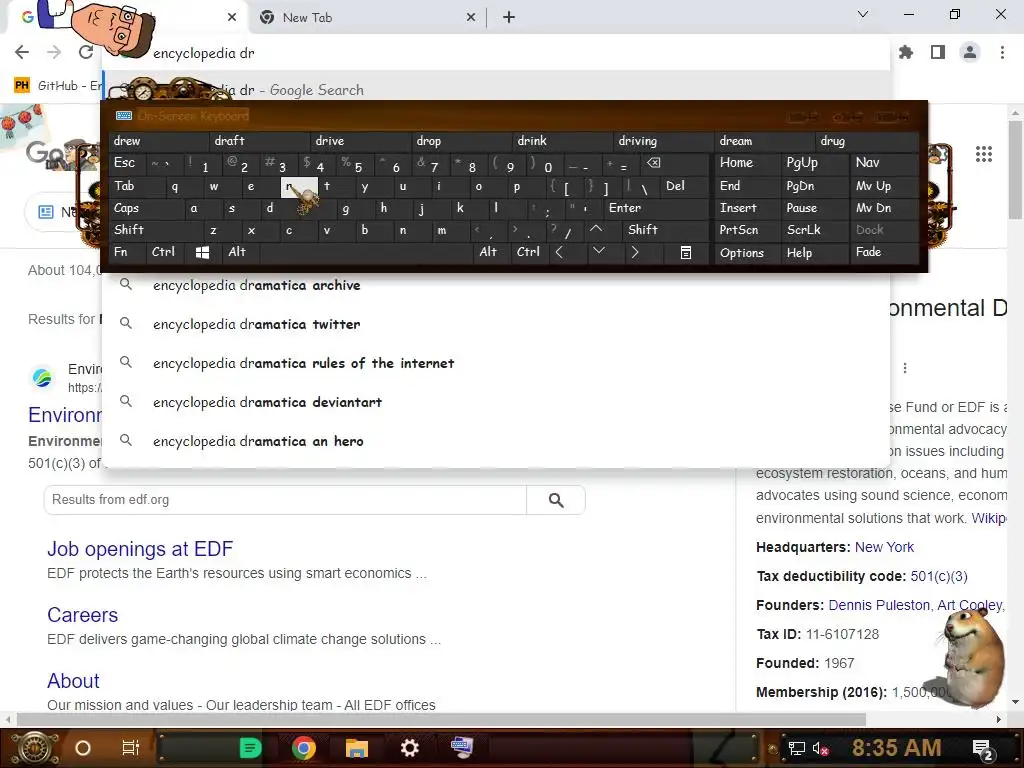Select suggestion 'encyclopedia dramatica twitter'

(x=496, y=325)
